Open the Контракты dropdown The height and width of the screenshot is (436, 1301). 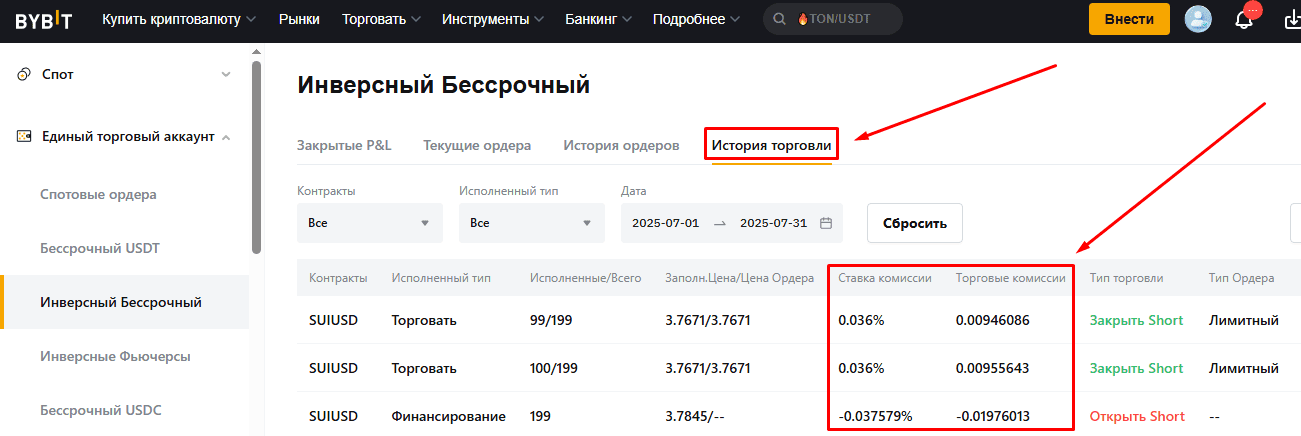click(370, 223)
